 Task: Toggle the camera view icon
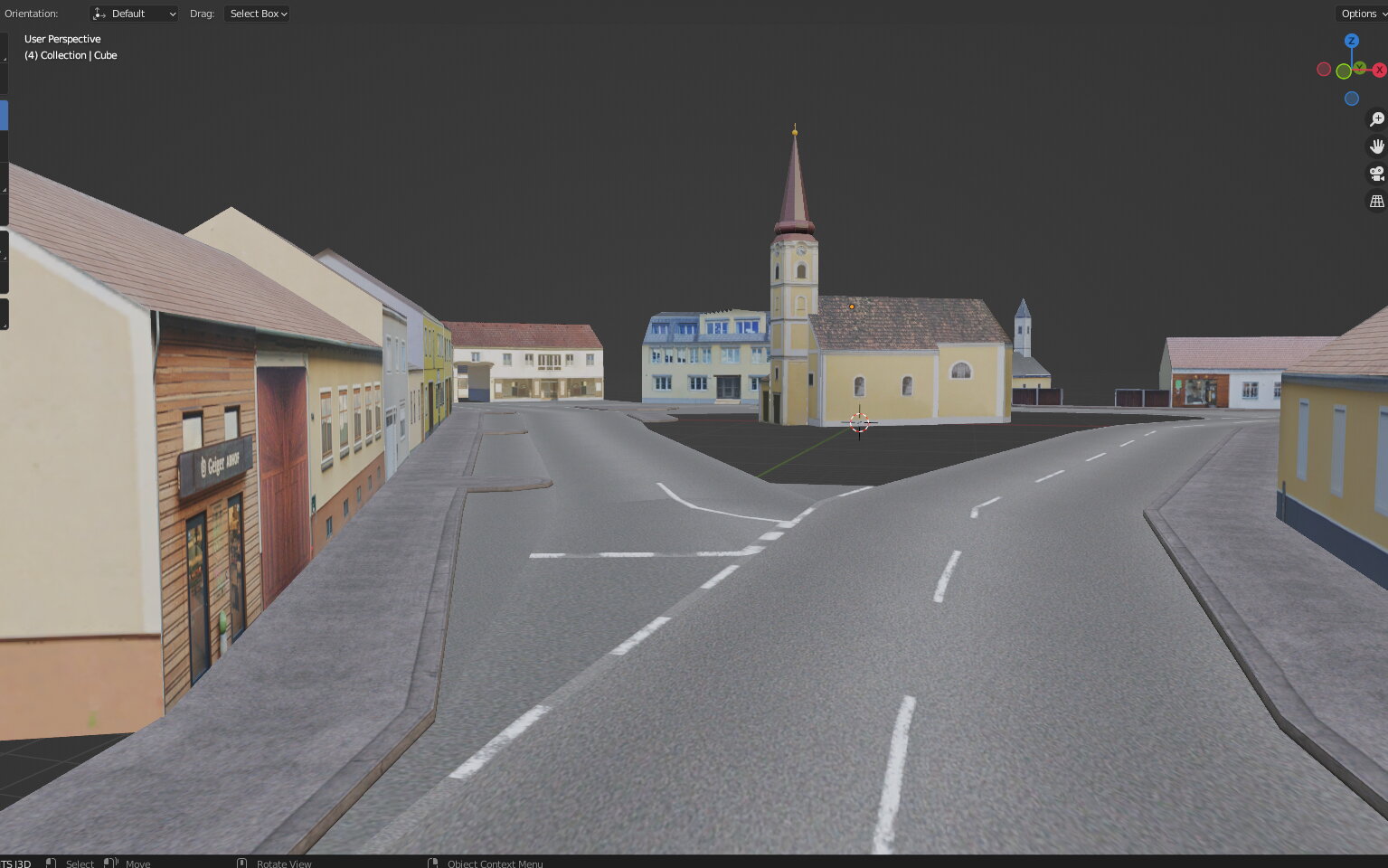(1376, 174)
